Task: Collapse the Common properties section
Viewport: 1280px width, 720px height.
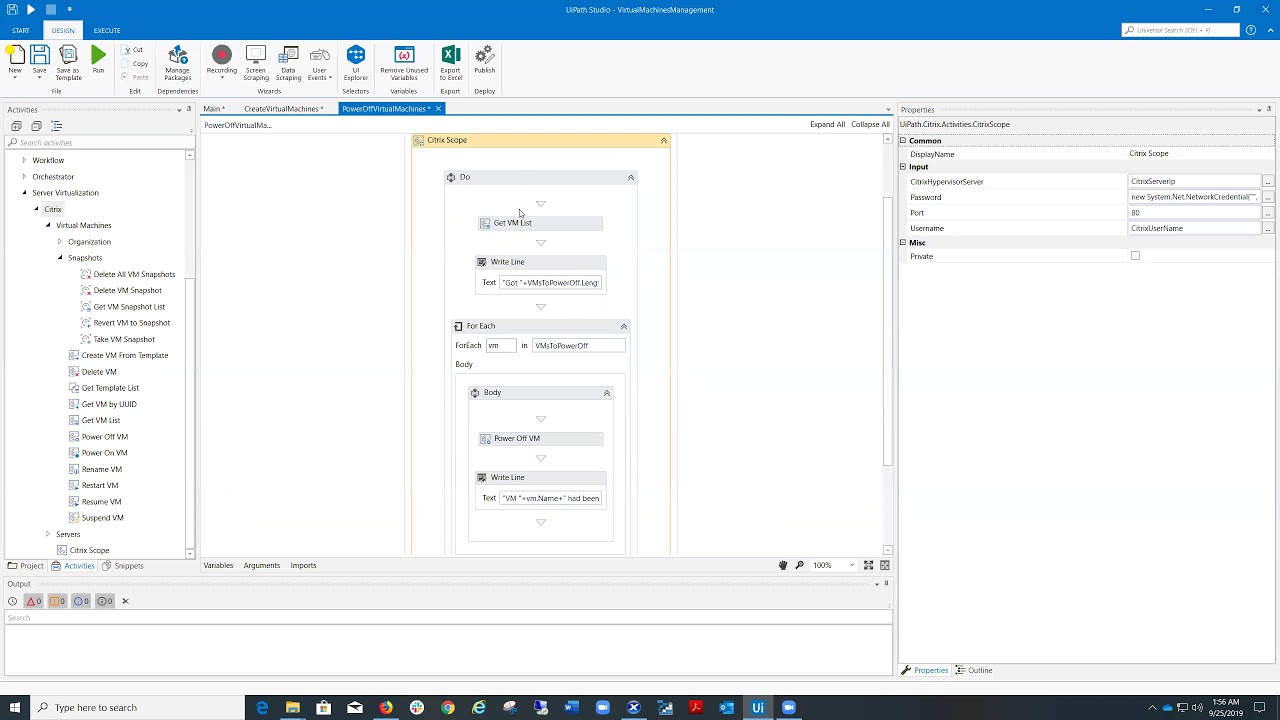Action: pyautogui.click(x=902, y=141)
